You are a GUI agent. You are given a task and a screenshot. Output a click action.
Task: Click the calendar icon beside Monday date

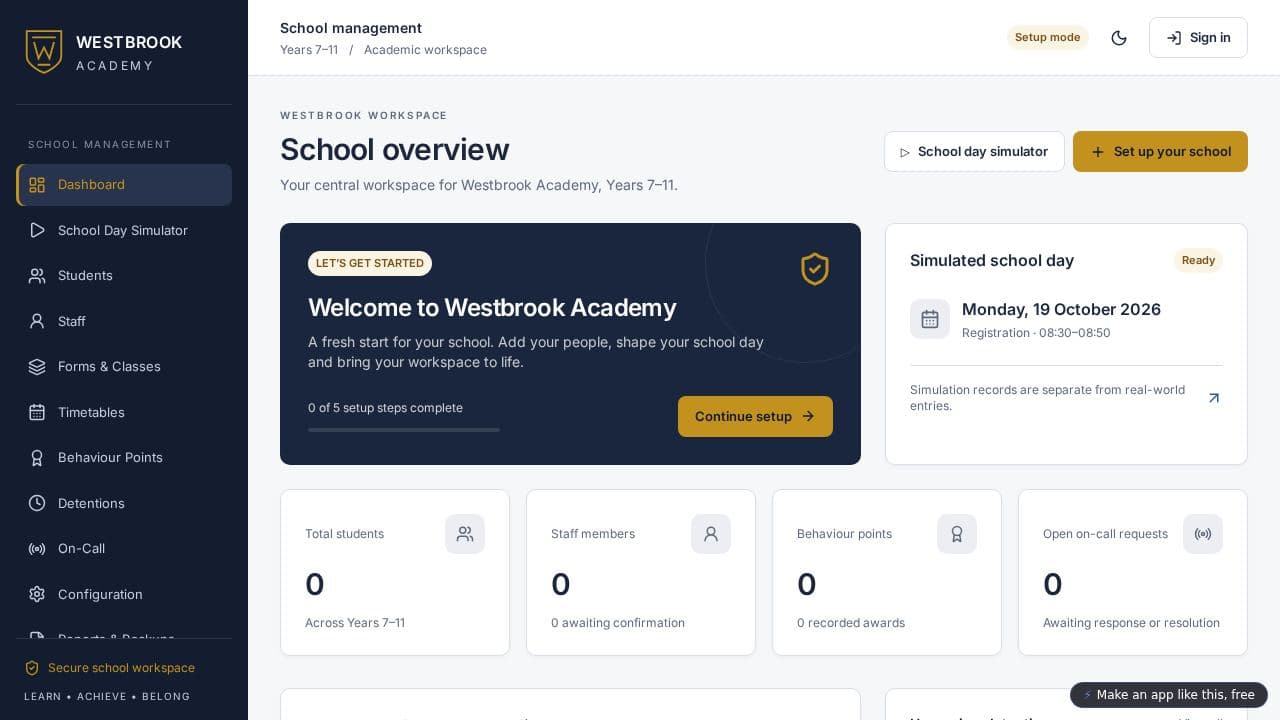(x=930, y=319)
